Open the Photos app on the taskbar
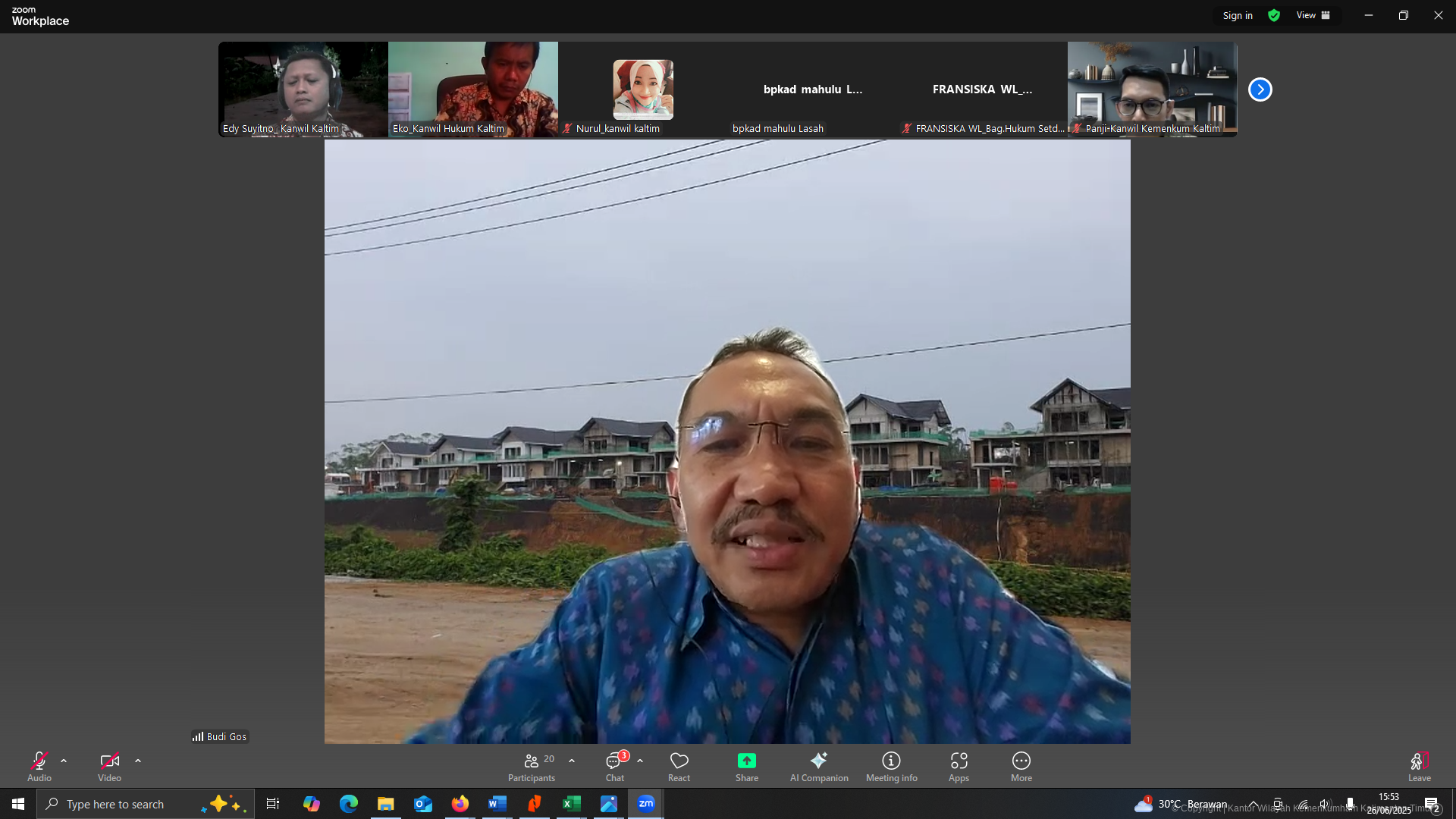This screenshot has height=819, width=1456. tap(609, 804)
